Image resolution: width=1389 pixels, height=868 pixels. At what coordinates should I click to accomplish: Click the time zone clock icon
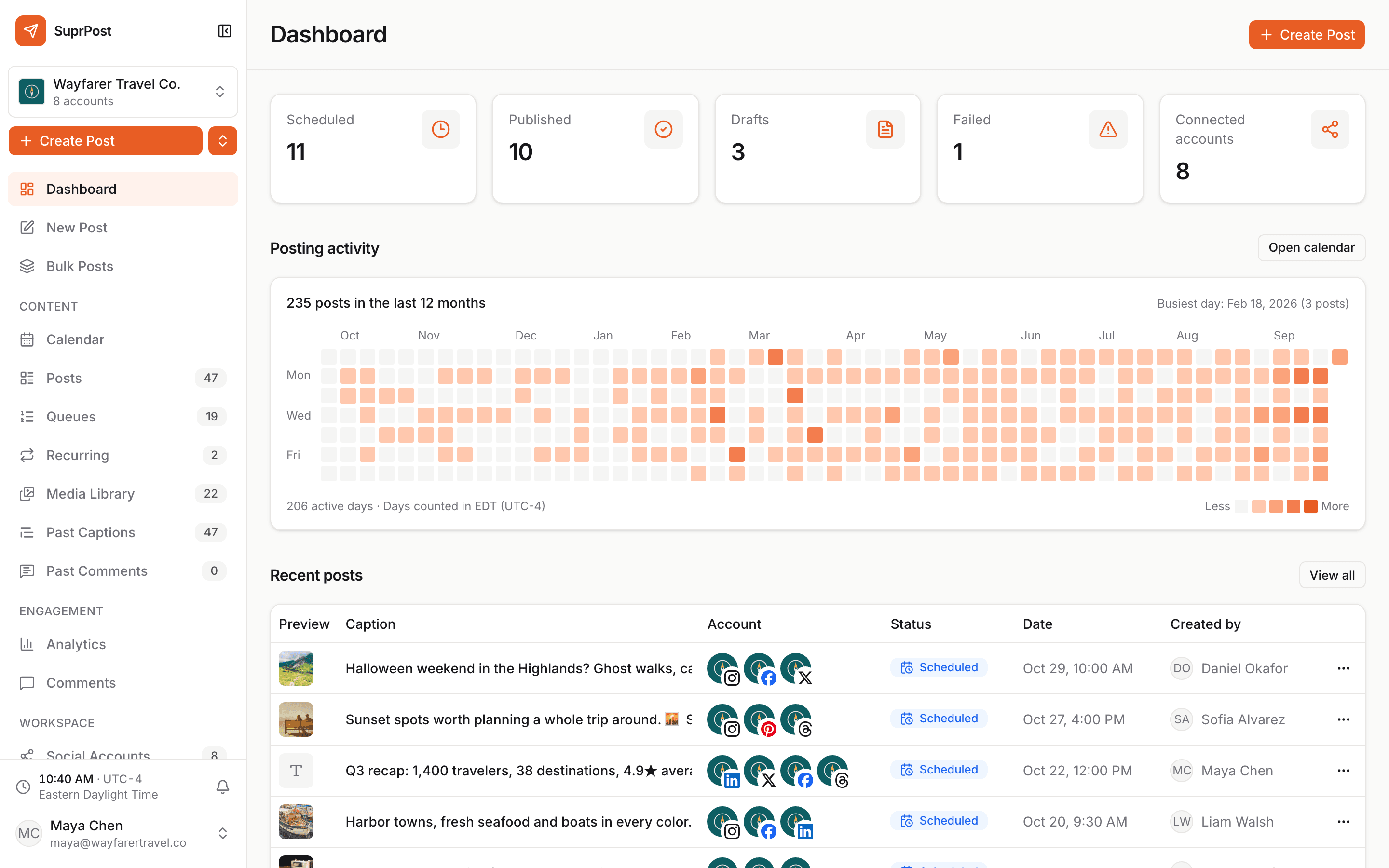click(x=23, y=787)
